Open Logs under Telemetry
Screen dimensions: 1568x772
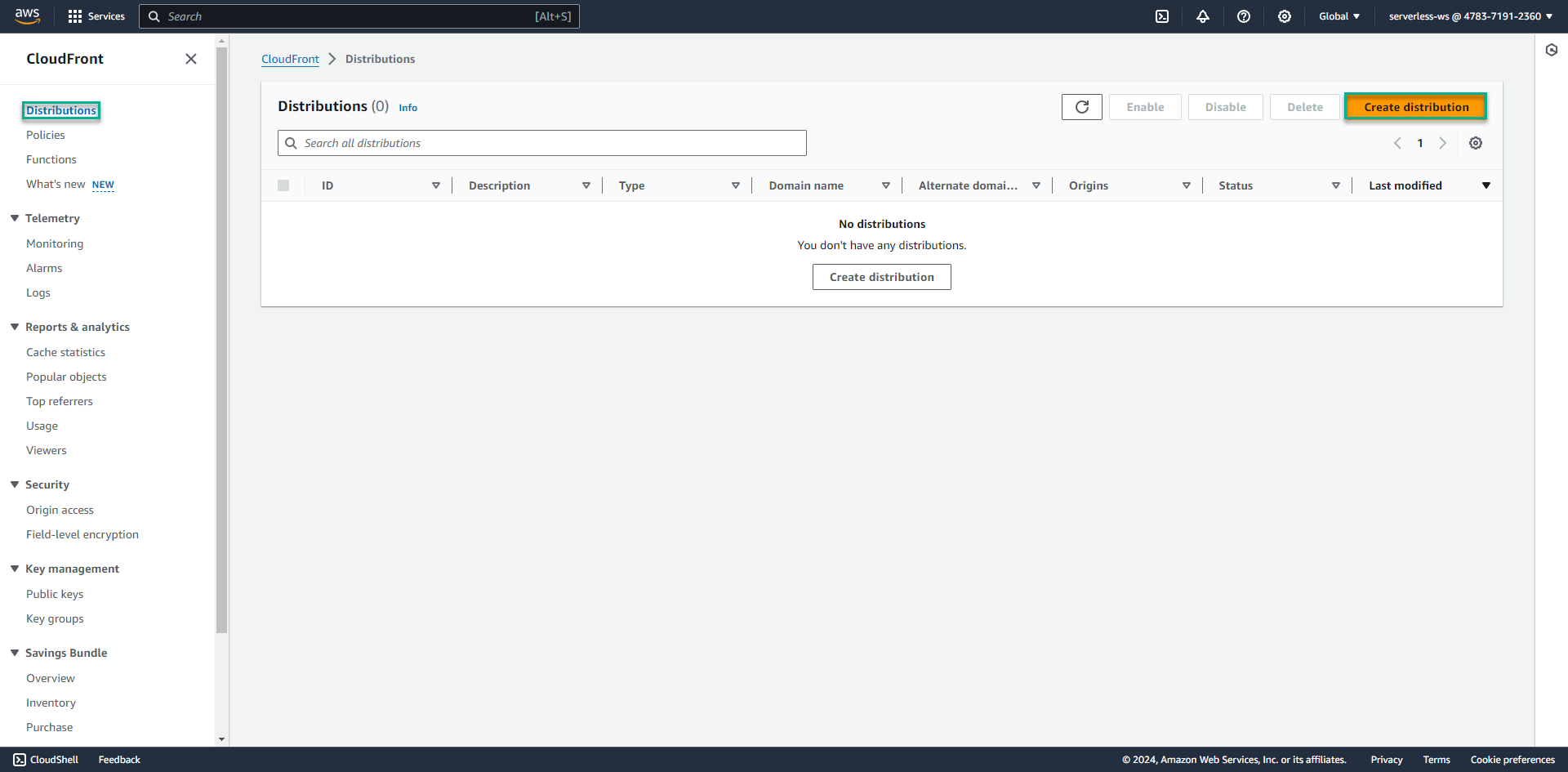click(38, 292)
